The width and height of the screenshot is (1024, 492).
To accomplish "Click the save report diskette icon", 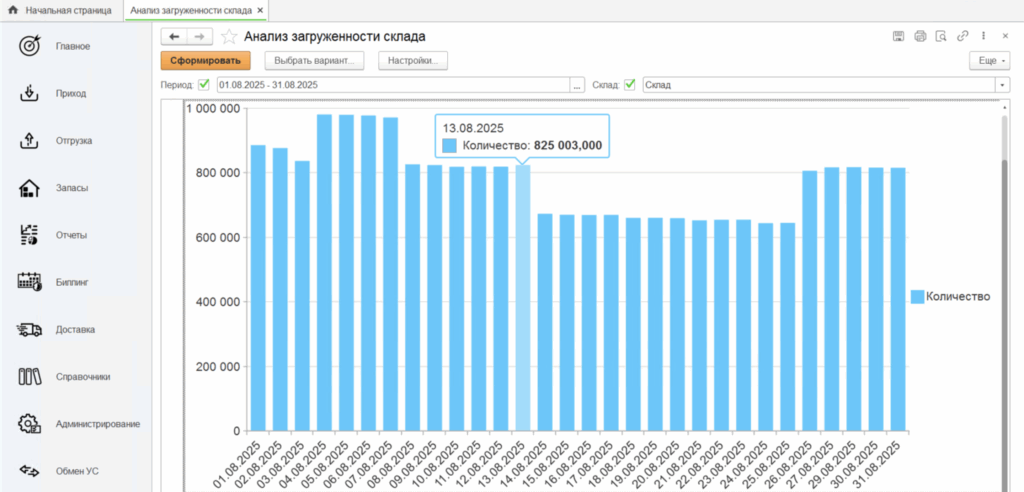I will [898, 36].
